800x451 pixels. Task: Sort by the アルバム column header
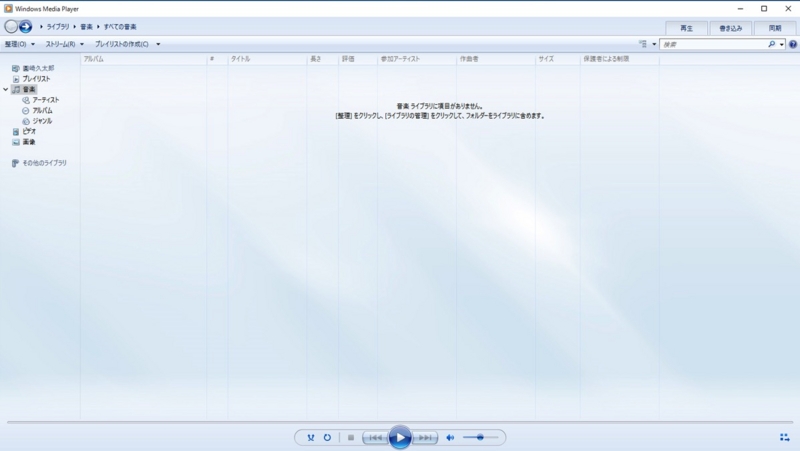click(x=143, y=59)
